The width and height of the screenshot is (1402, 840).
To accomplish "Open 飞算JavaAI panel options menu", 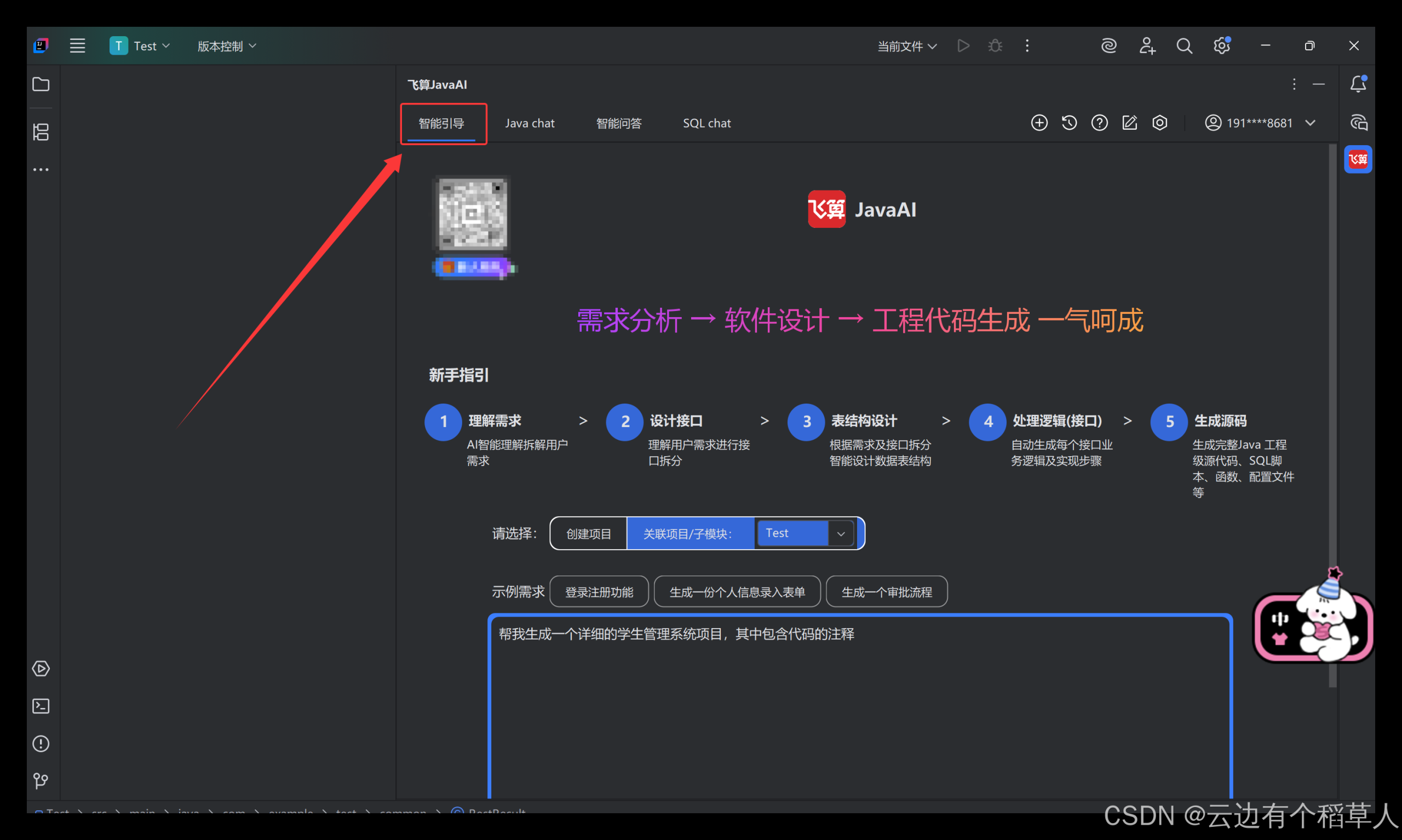I will point(1294,84).
